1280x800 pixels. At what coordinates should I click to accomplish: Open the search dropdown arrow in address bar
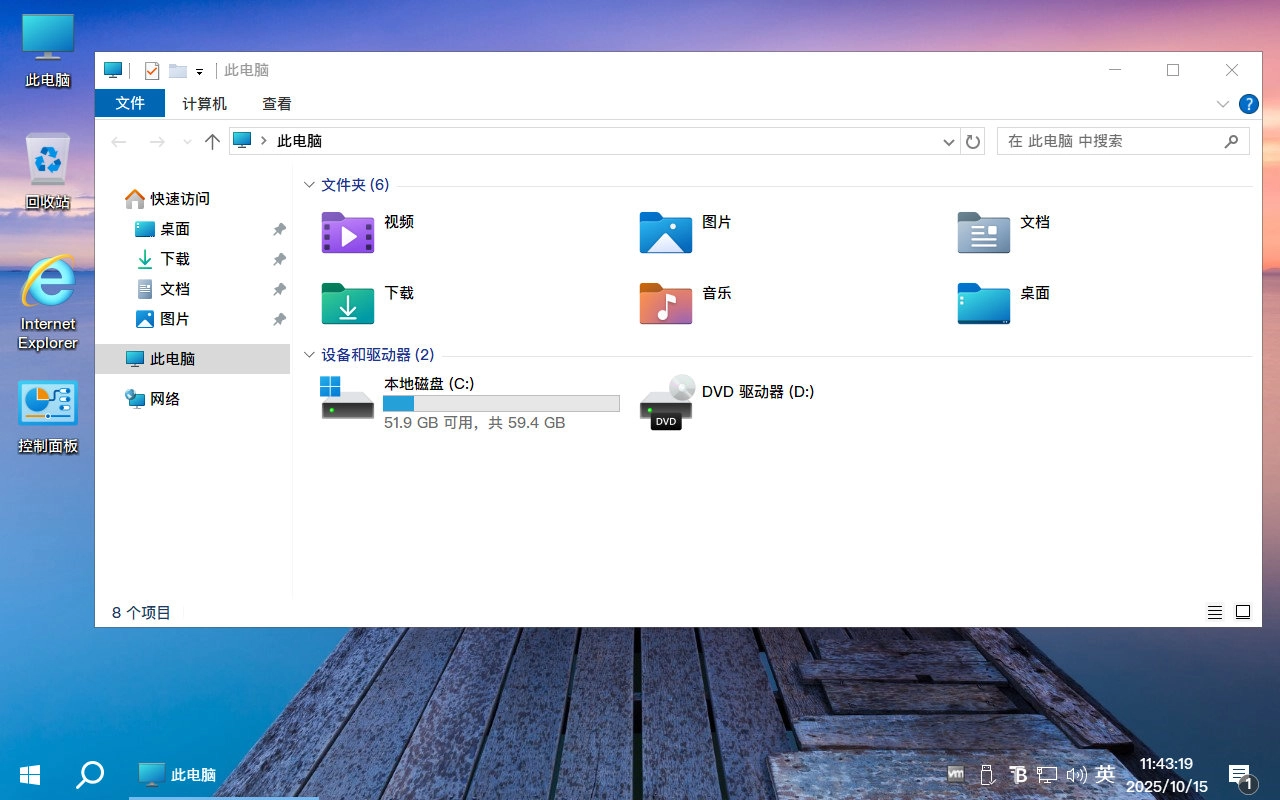pos(948,141)
